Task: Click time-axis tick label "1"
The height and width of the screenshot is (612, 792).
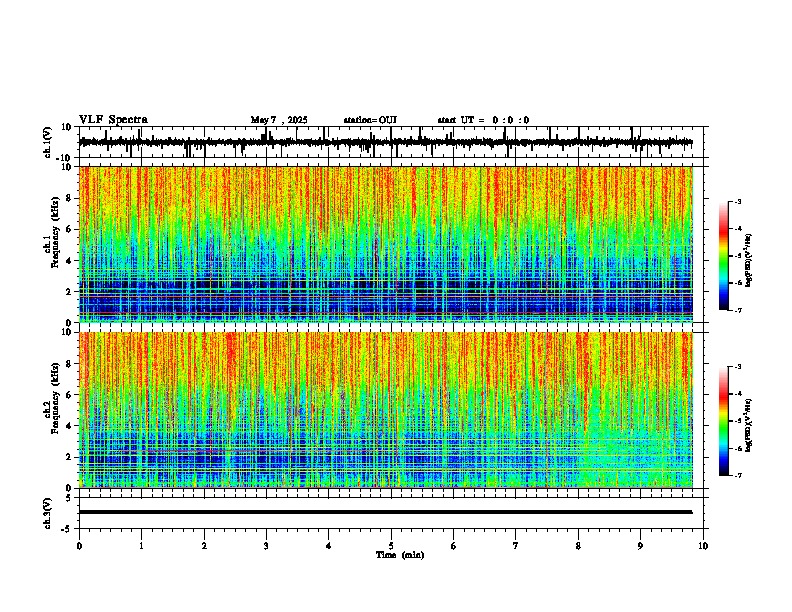Action: tap(141, 546)
